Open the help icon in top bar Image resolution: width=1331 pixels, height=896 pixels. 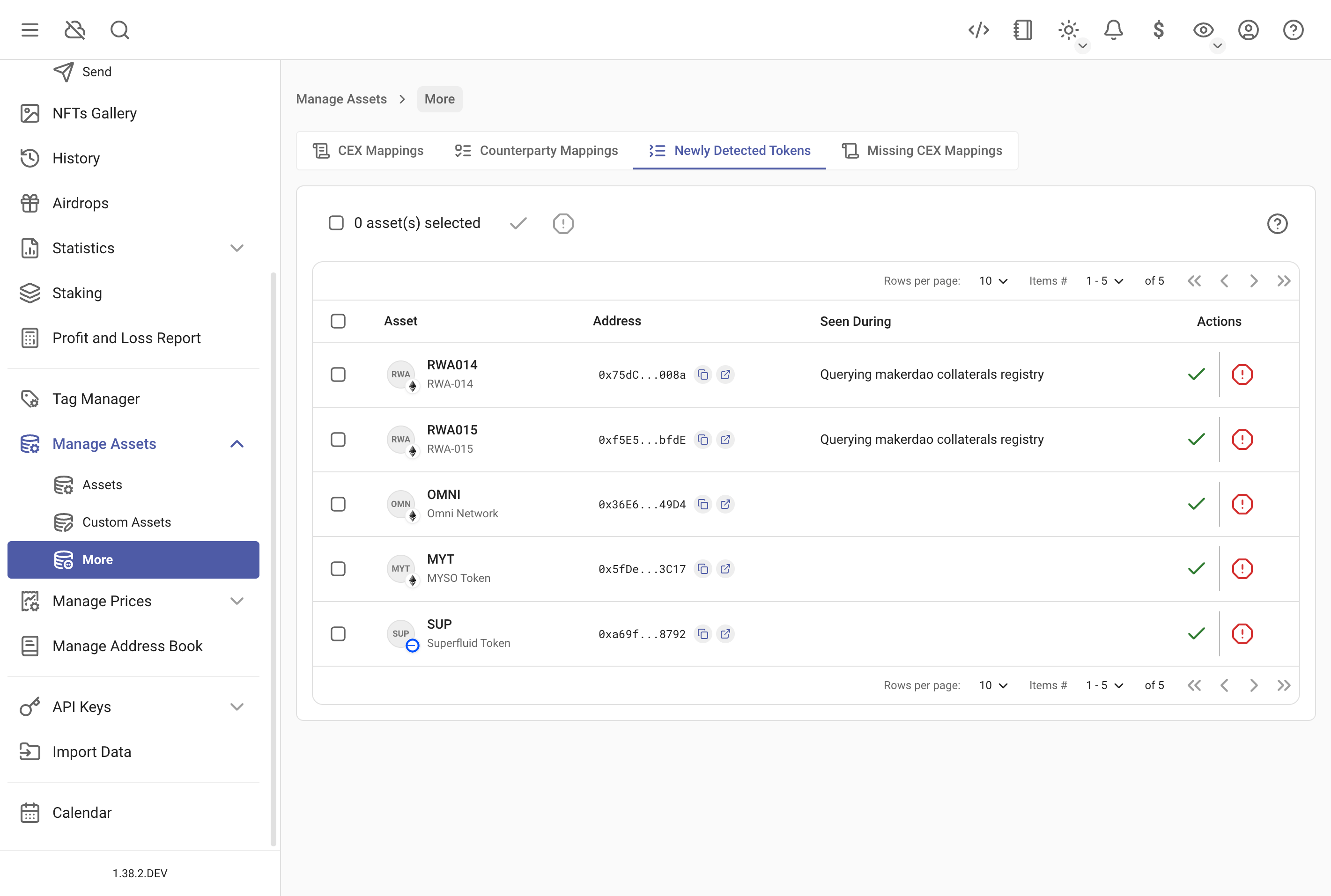(x=1293, y=29)
